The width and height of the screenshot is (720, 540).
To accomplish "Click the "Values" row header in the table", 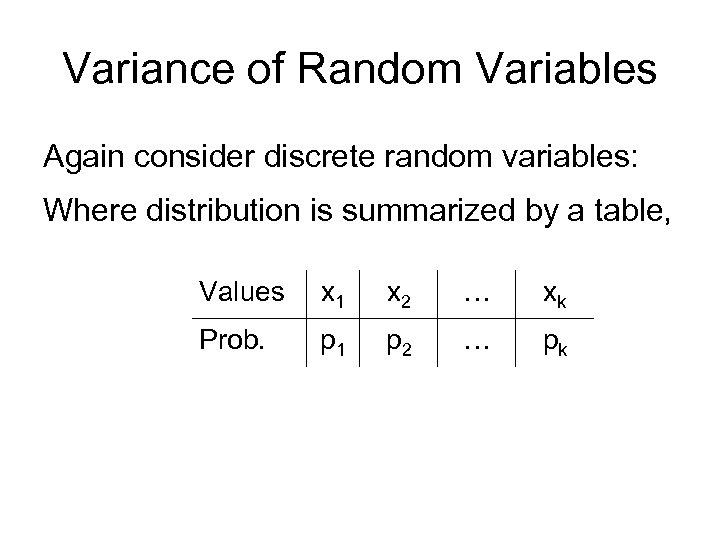I will pos(241,292).
